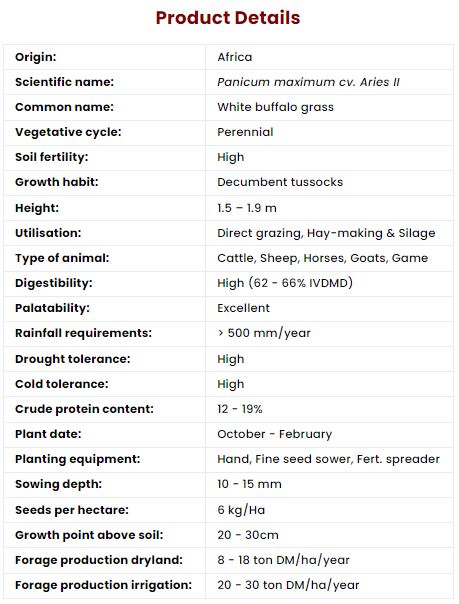Select the Palatability Excellent value
This screenshot has height=604, width=459.
(x=243, y=308)
